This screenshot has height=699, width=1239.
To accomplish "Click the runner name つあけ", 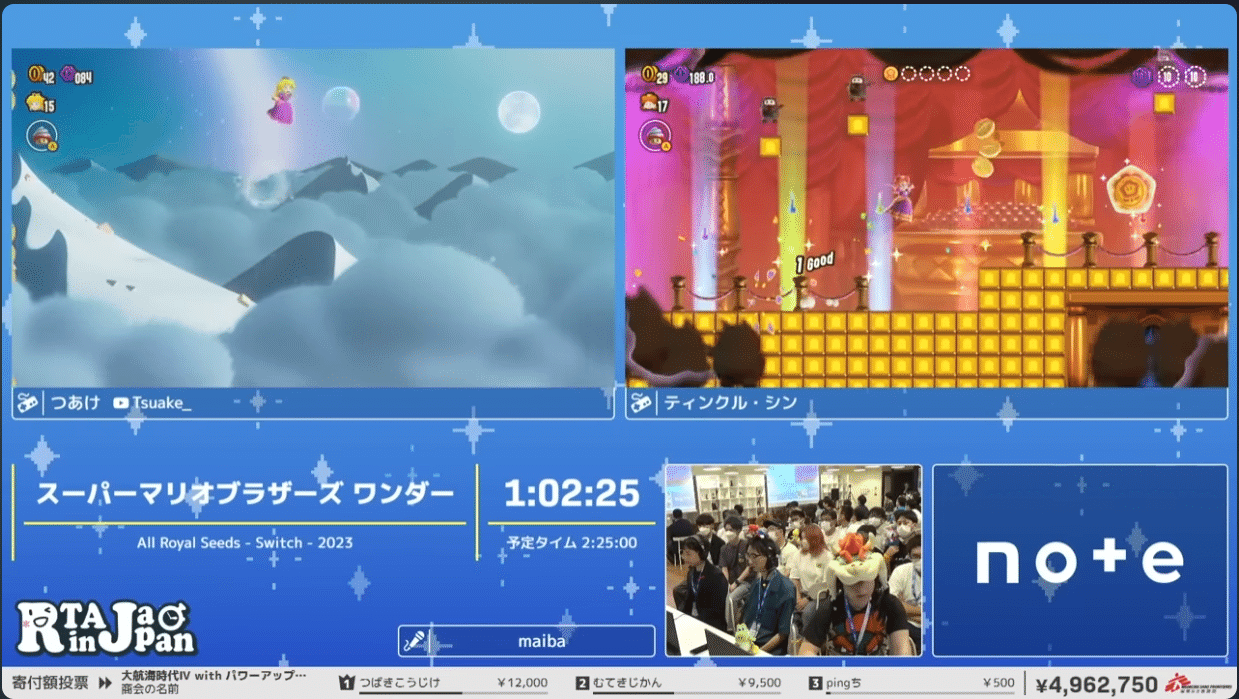I will (x=76, y=403).
